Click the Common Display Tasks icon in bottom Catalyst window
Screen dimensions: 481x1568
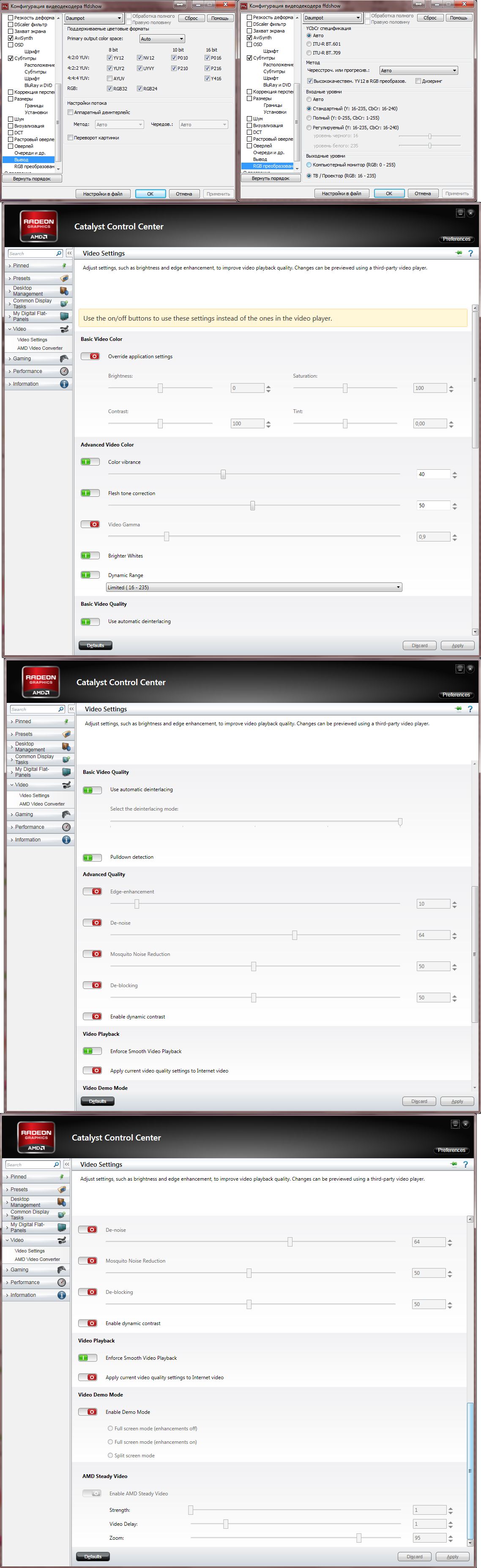[x=61, y=1214]
